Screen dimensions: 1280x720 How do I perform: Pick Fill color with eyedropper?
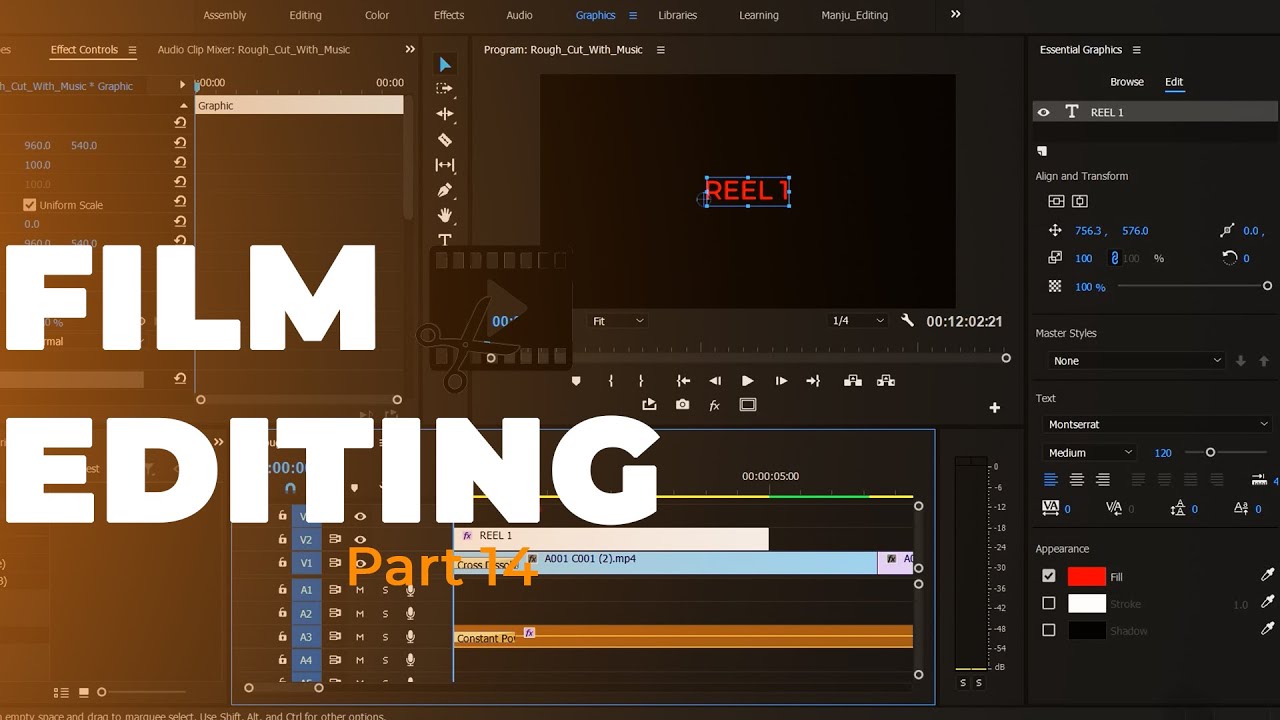pos(1268,576)
